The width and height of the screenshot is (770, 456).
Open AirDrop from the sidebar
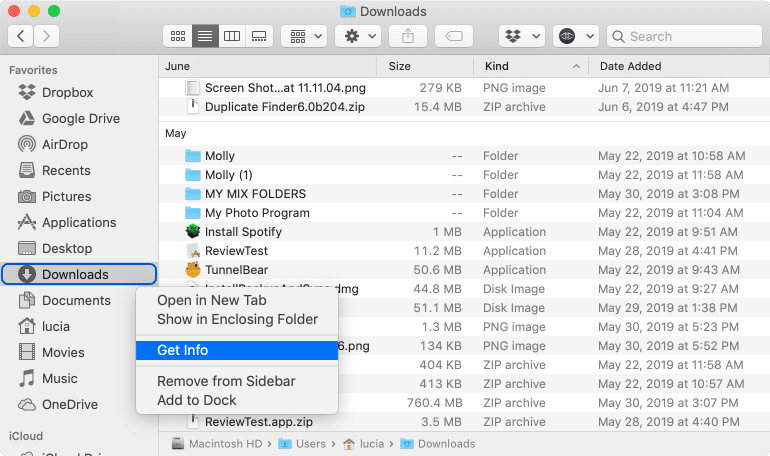tap(64, 144)
